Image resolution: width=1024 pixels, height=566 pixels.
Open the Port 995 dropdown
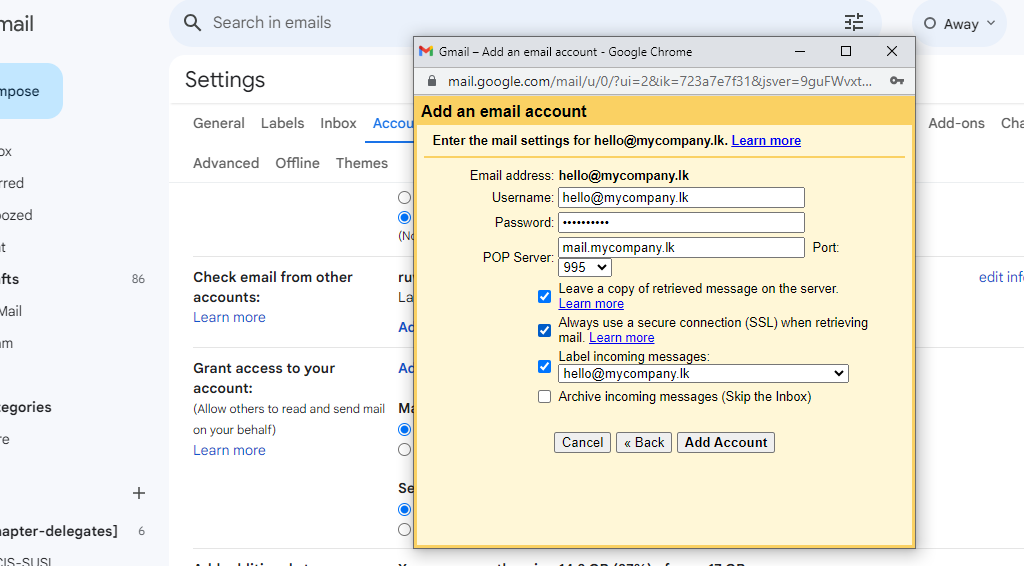click(x=585, y=267)
